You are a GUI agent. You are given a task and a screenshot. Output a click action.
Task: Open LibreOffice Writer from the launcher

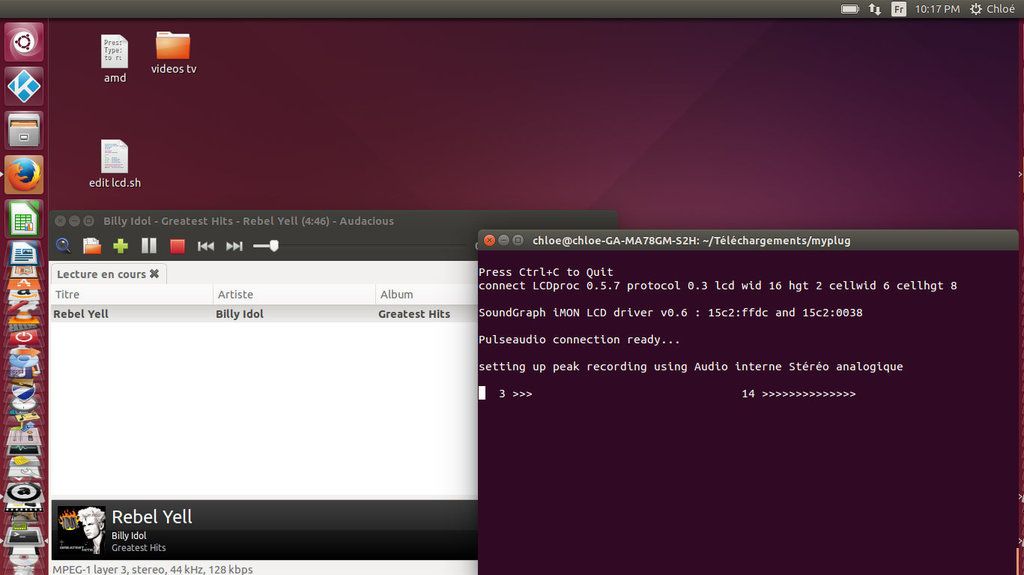pyautogui.click(x=24, y=254)
